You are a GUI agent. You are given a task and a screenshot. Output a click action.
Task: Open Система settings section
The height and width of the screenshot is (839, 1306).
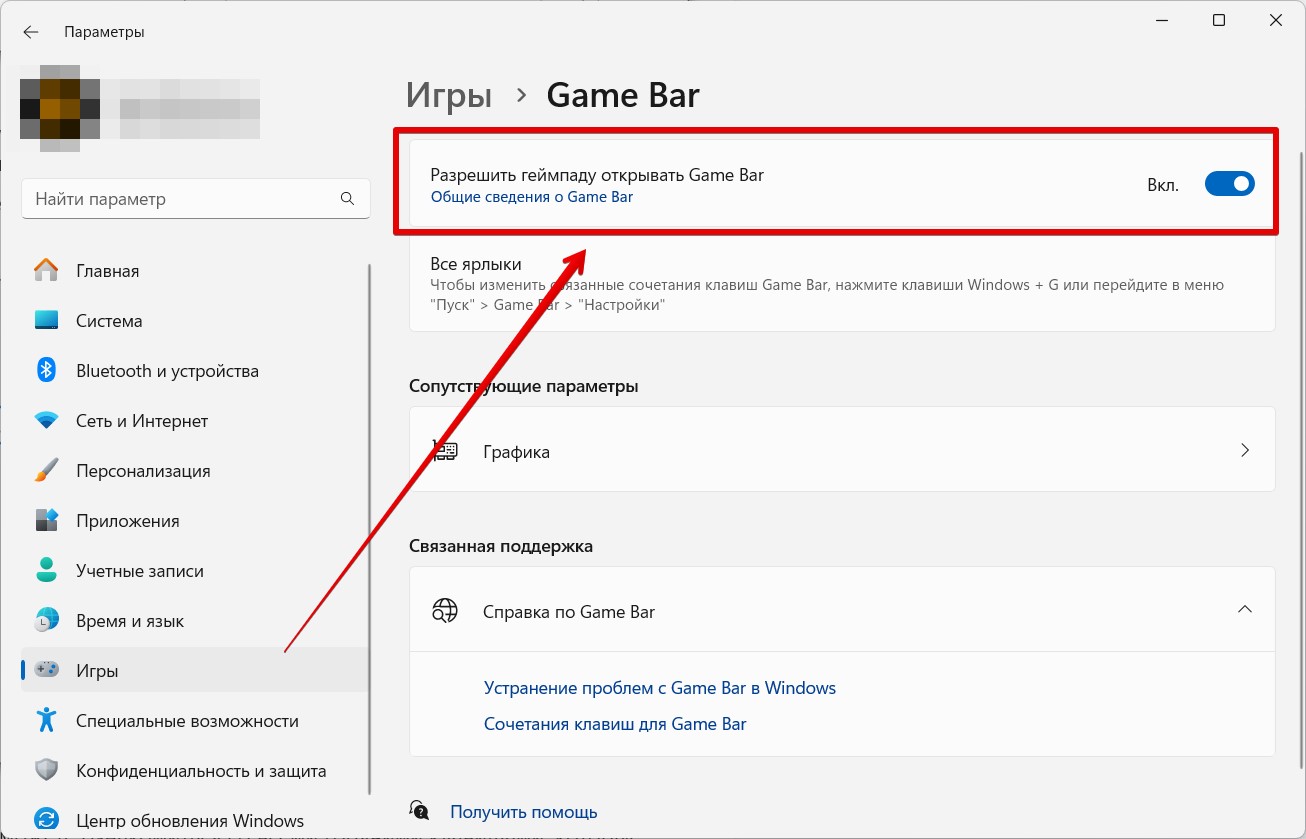[195, 321]
